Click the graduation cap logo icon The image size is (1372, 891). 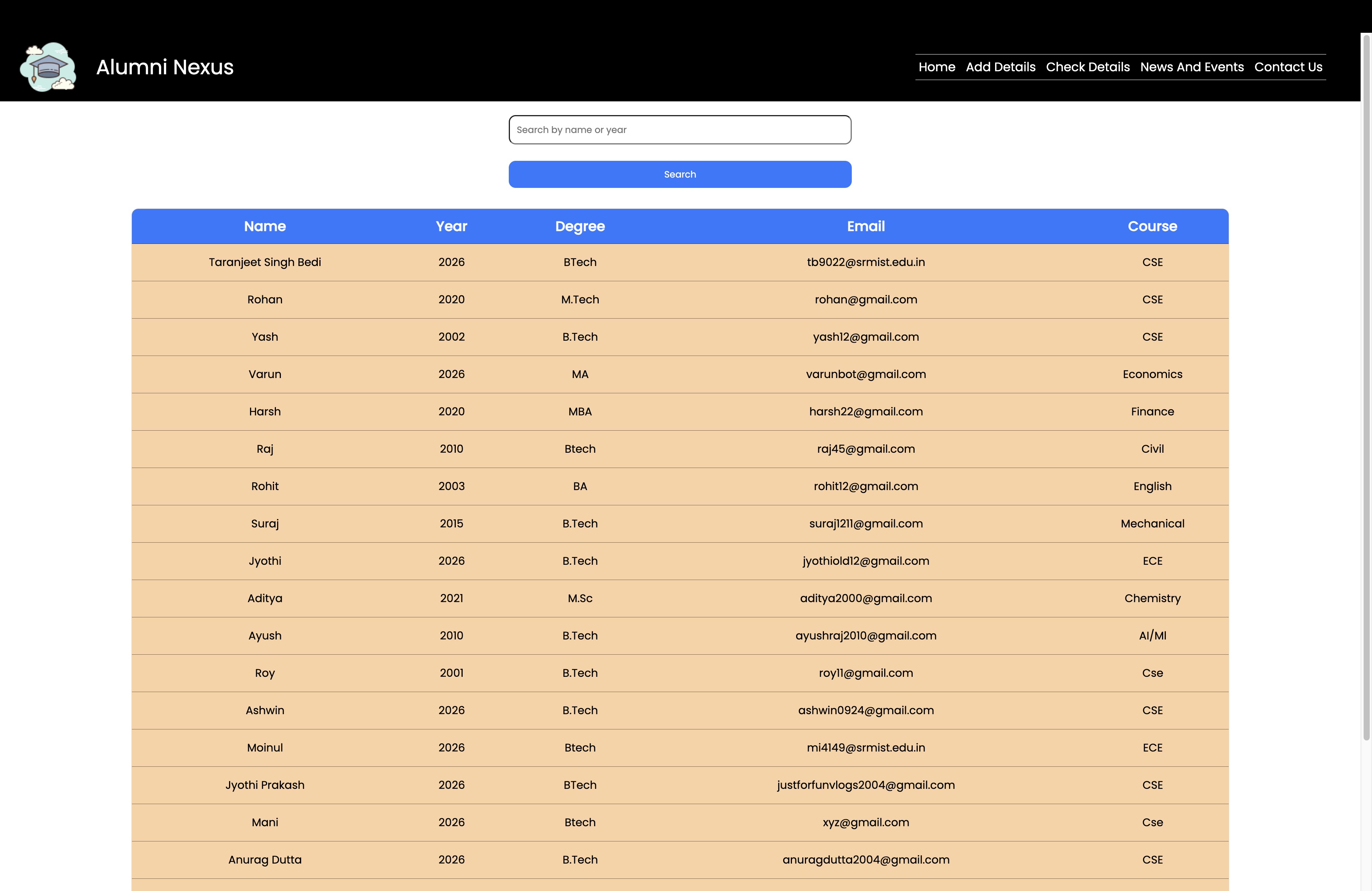(x=48, y=67)
